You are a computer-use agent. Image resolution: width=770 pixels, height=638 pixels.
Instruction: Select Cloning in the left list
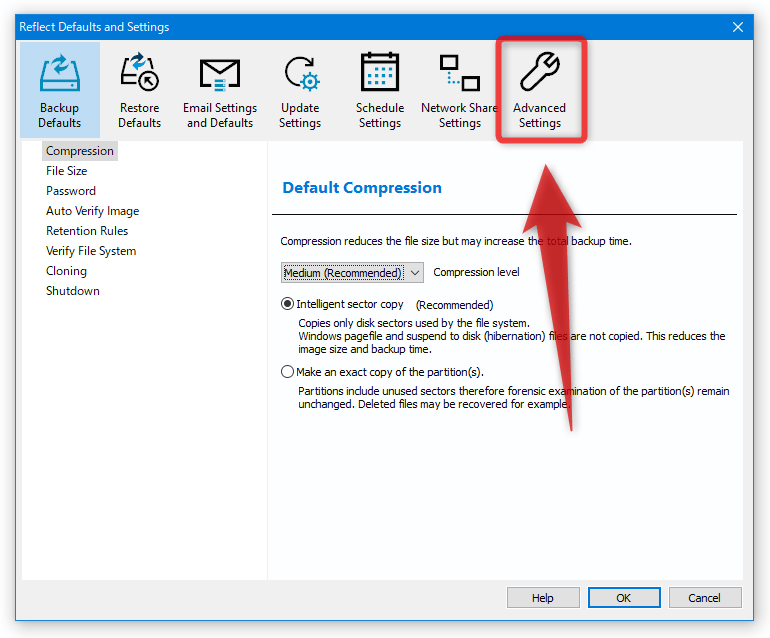click(66, 271)
